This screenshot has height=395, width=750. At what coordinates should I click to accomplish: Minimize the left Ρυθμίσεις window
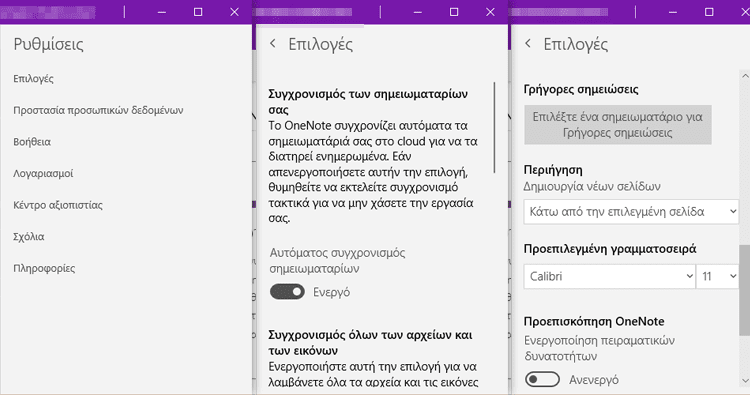coord(162,12)
